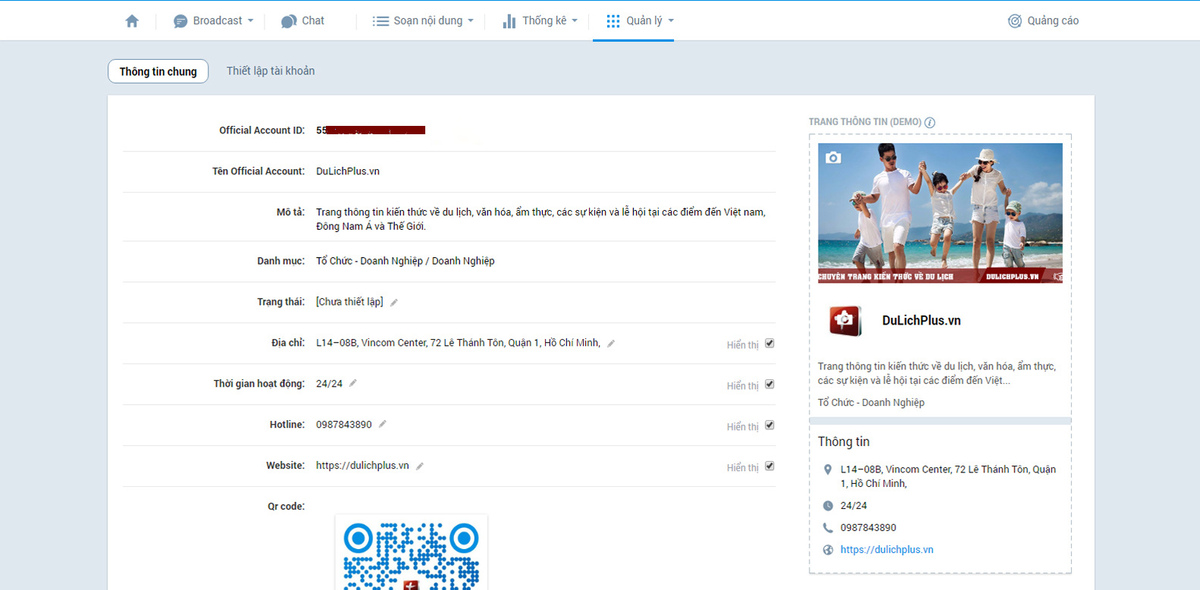The width and height of the screenshot is (1200, 590).
Task: Open the https://dulichplus.vn link in preview
Action: click(887, 550)
